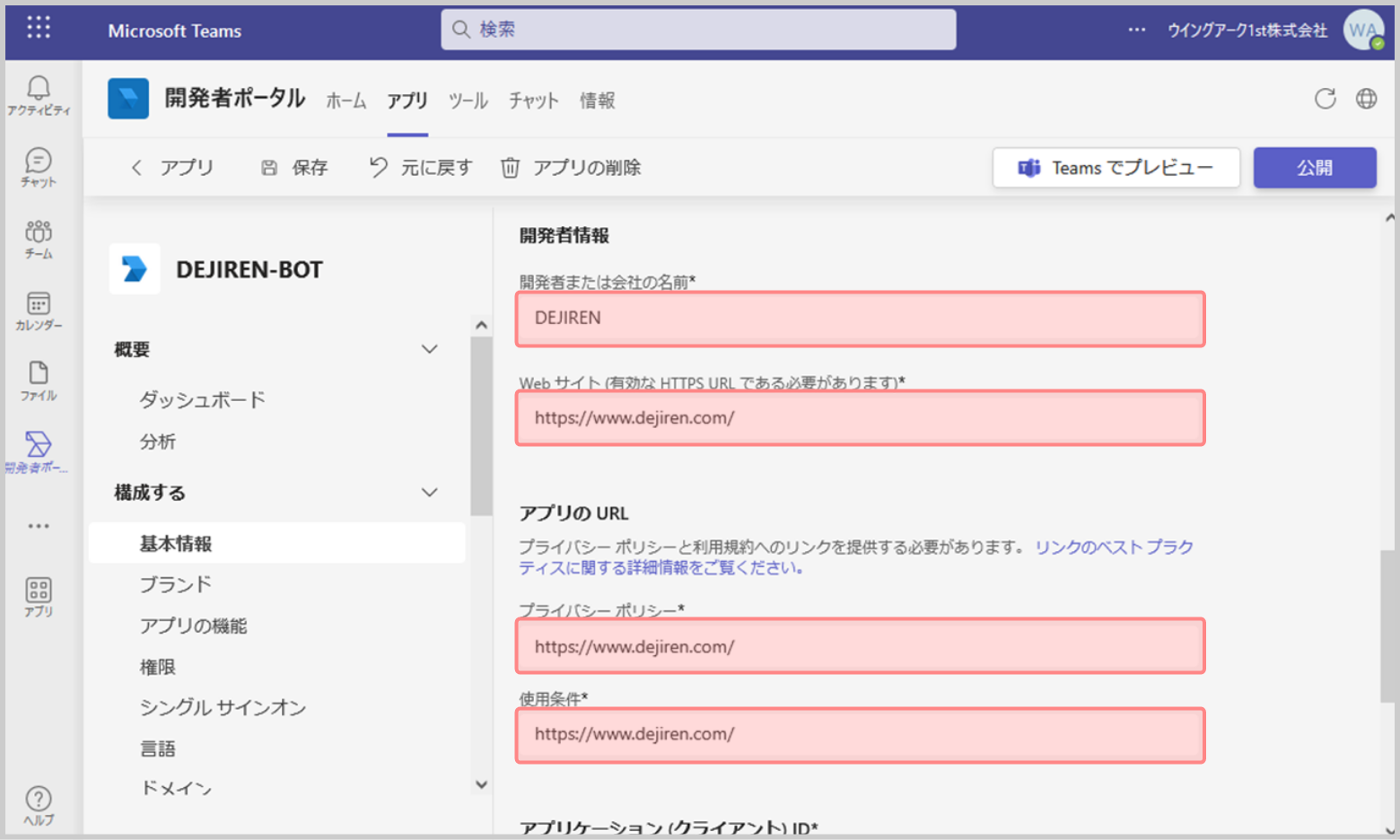
Task: Click the developer name field containing DEJIREN
Action: (x=860, y=319)
